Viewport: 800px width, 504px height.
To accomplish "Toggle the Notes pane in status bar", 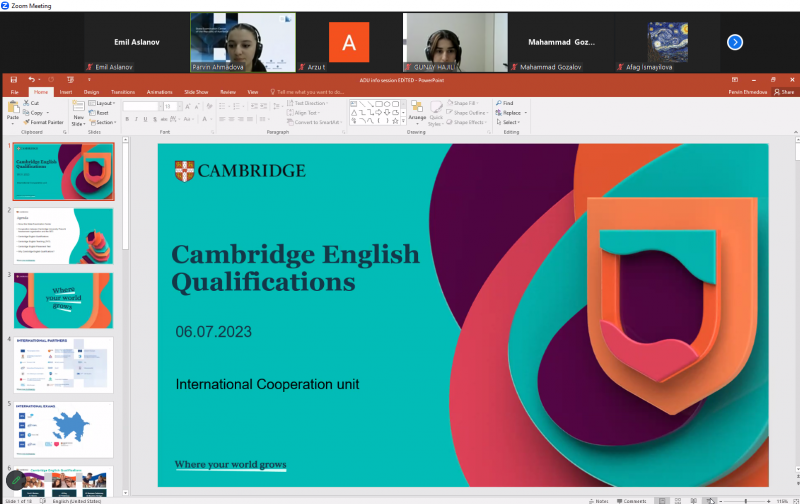I will (x=598, y=501).
